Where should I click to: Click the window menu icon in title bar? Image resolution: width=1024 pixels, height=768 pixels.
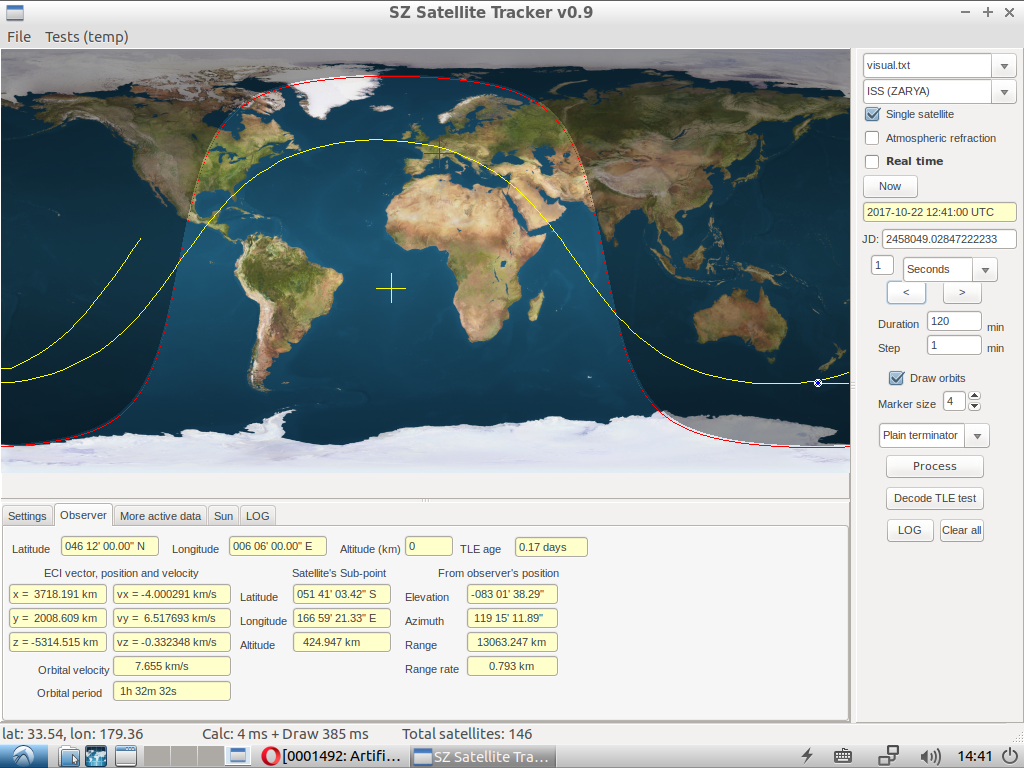coord(14,12)
